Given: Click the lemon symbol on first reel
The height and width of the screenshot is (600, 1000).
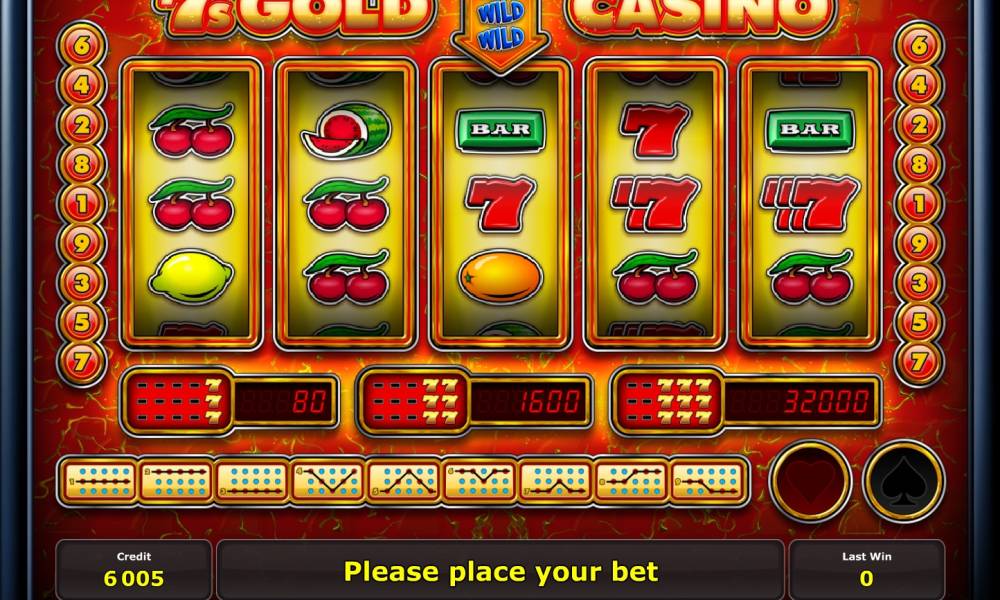Looking at the screenshot, I should (191, 276).
